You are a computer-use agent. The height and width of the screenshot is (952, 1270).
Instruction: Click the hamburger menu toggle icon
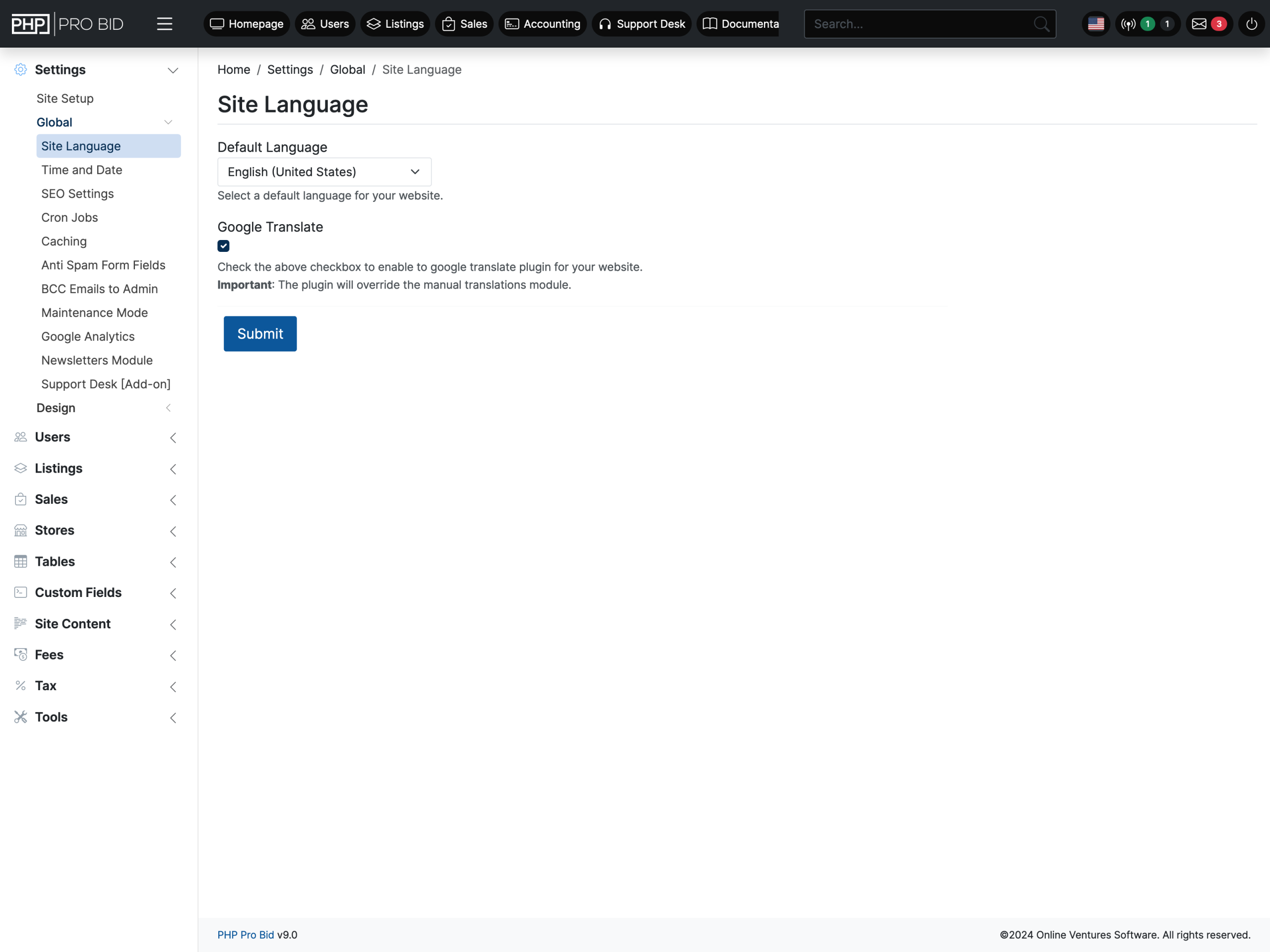(164, 24)
